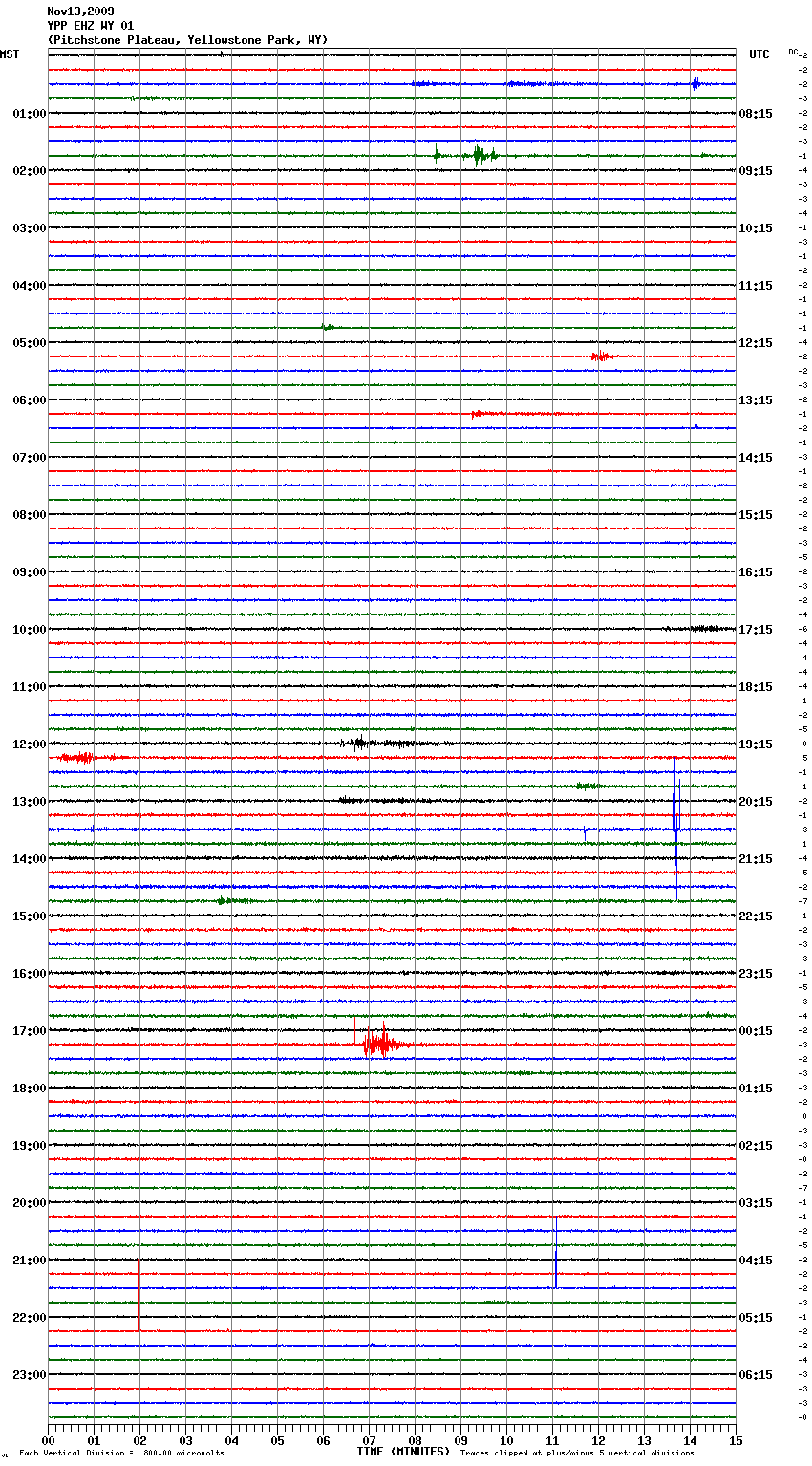Click the "16:00" MST row label
The width and height of the screenshot is (812, 1466).
point(30,974)
